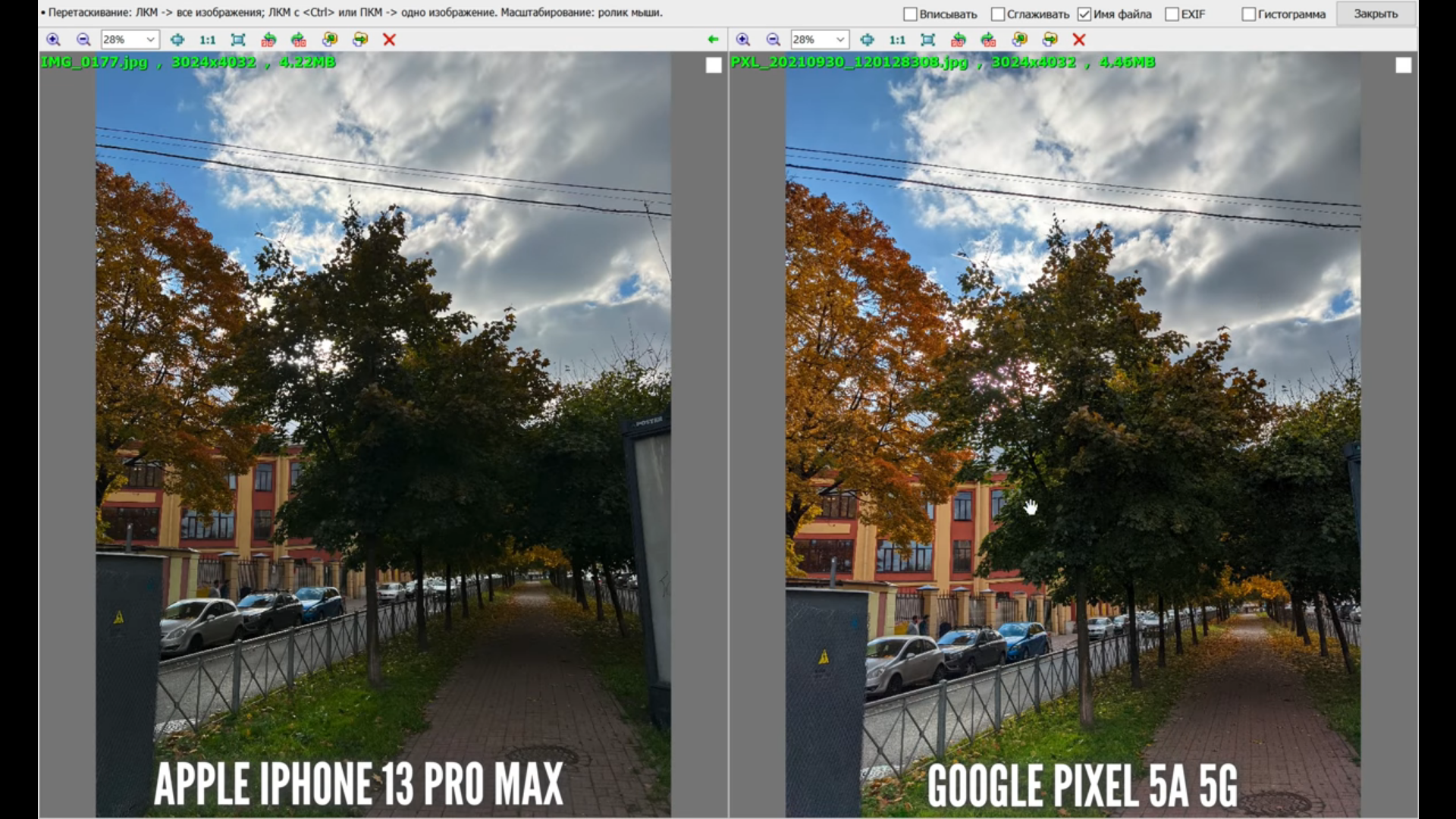The image size is (1456, 819).
Task: Copy right image to folder icon
Action: pyautogui.click(x=1019, y=39)
